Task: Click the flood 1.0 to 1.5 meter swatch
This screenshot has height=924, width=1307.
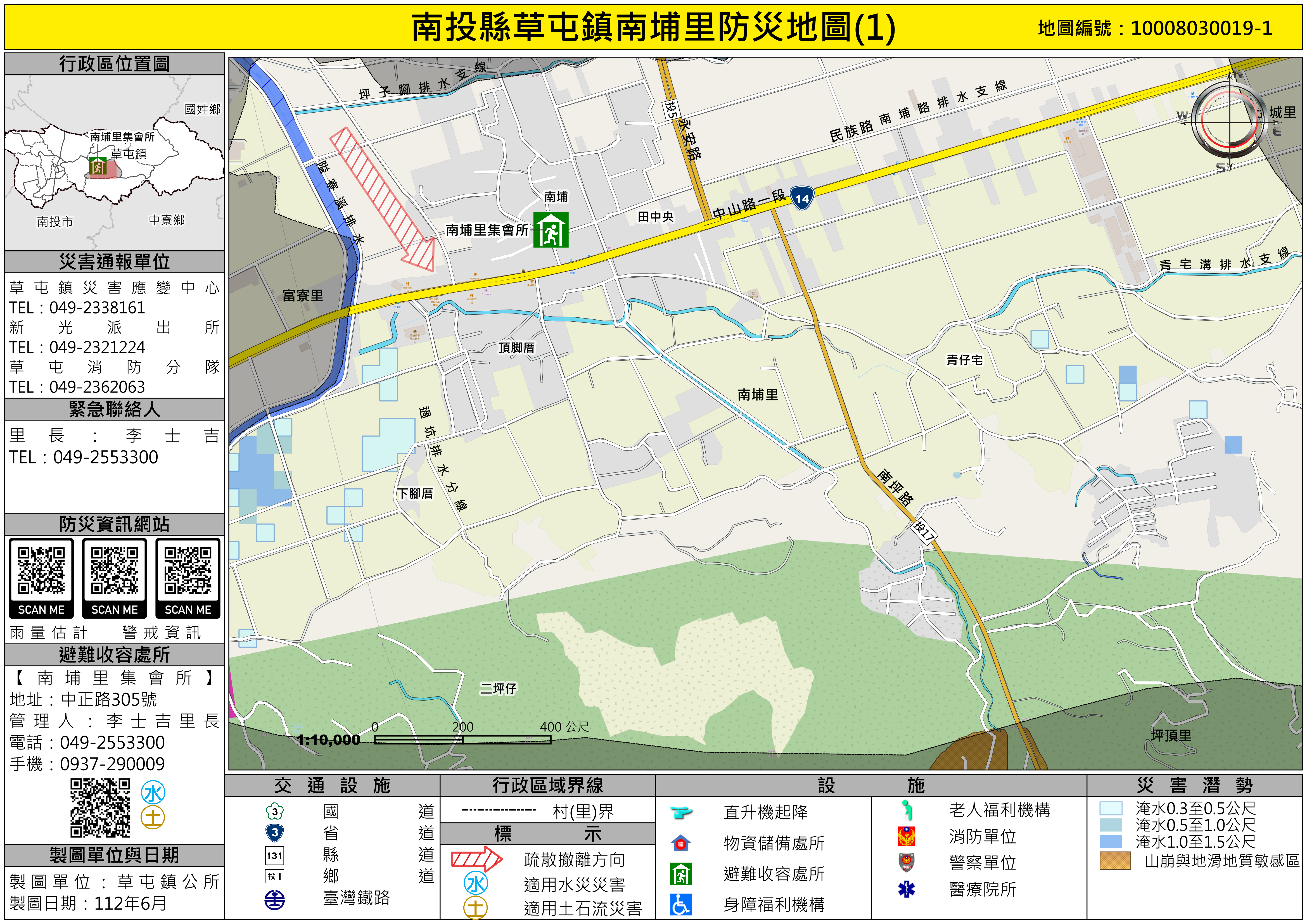Action: click(x=1111, y=842)
